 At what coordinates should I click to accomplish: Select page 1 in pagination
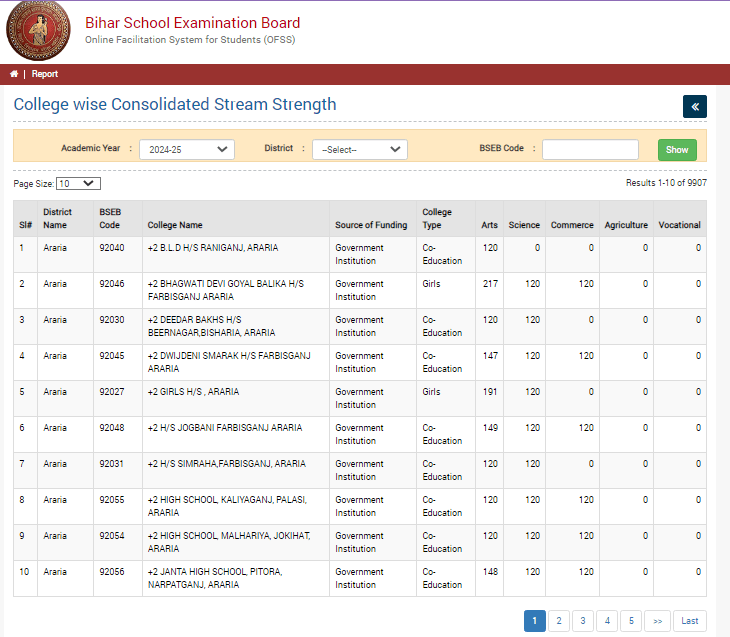point(535,621)
